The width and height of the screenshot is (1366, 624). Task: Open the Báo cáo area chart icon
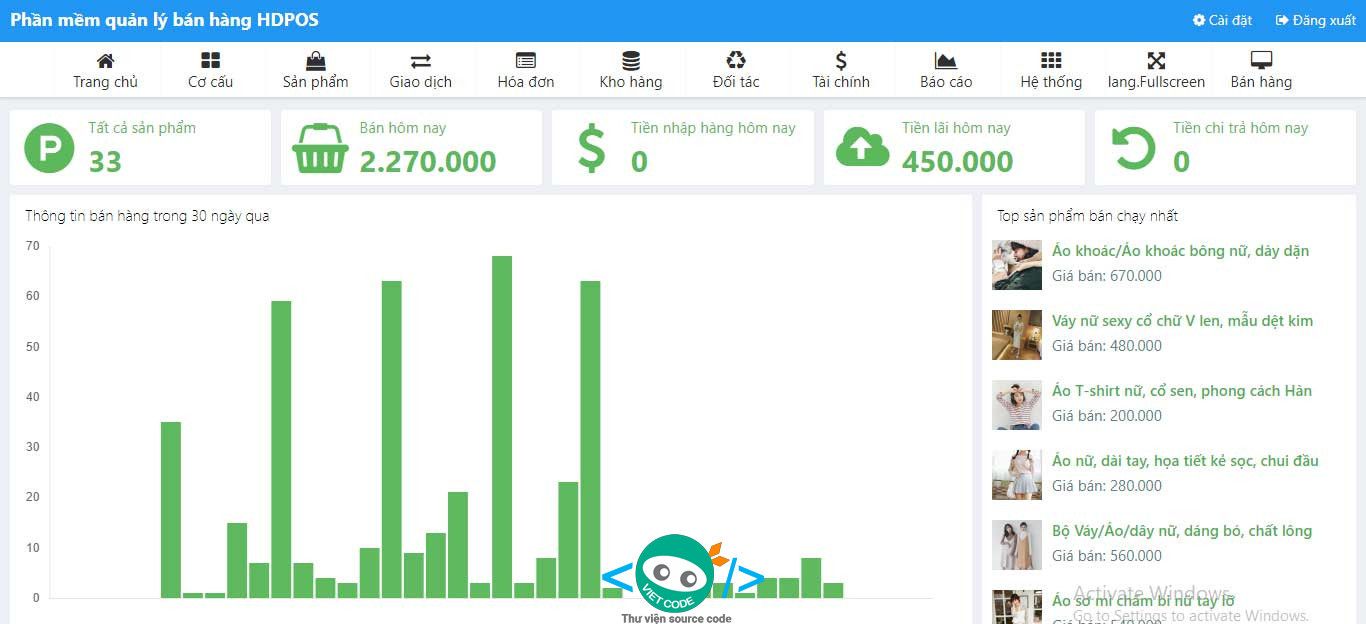tap(946, 61)
